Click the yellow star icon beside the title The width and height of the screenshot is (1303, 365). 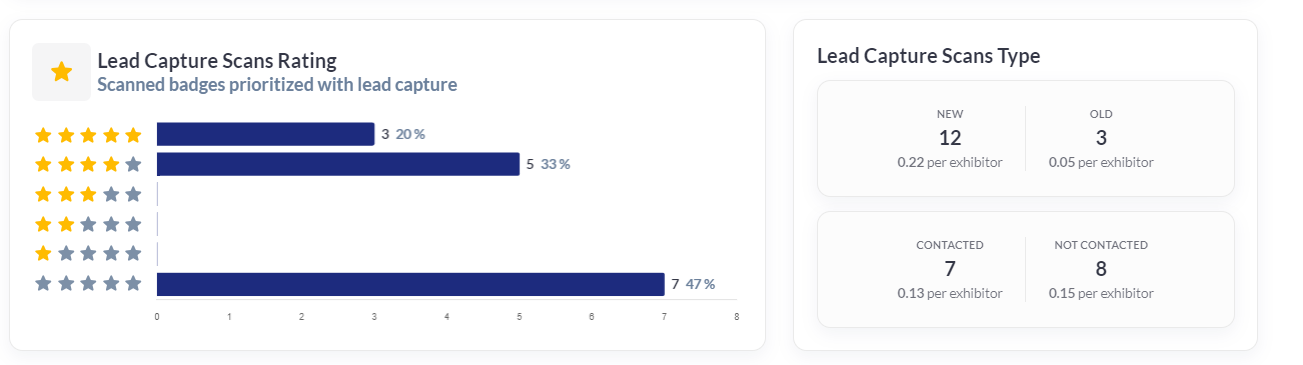(x=62, y=72)
